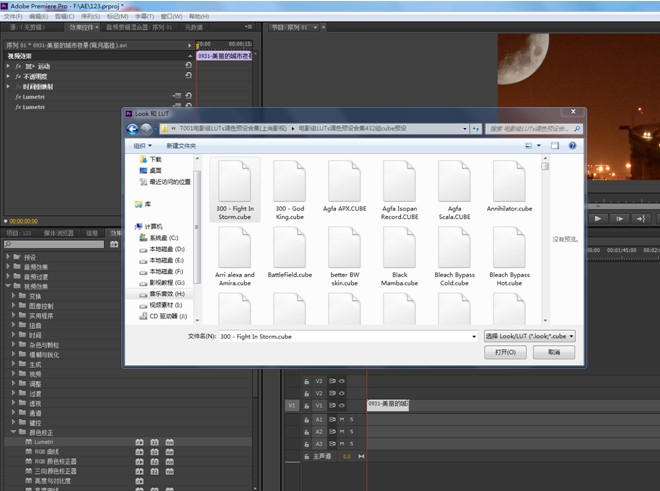This screenshot has width=660, height=491.
Task: Click new-bin icon beside effects search
Action: pos(114,244)
